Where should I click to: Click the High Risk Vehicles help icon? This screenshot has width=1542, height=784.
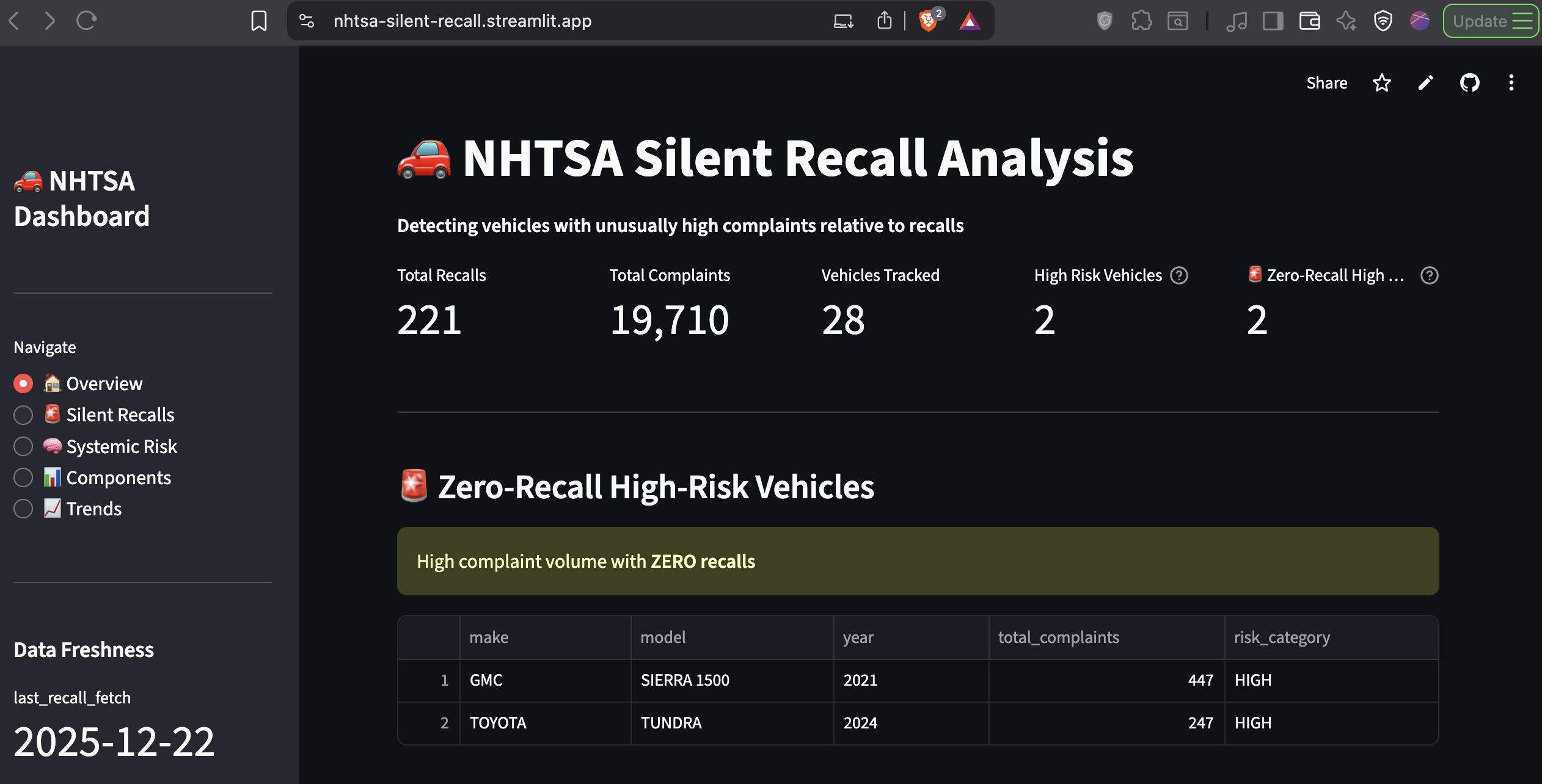[1178, 275]
